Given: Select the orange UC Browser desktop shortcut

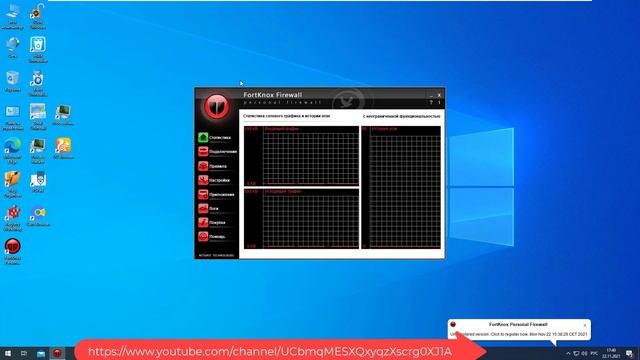Looking at the screenshot, I should [x=63, y=148].
